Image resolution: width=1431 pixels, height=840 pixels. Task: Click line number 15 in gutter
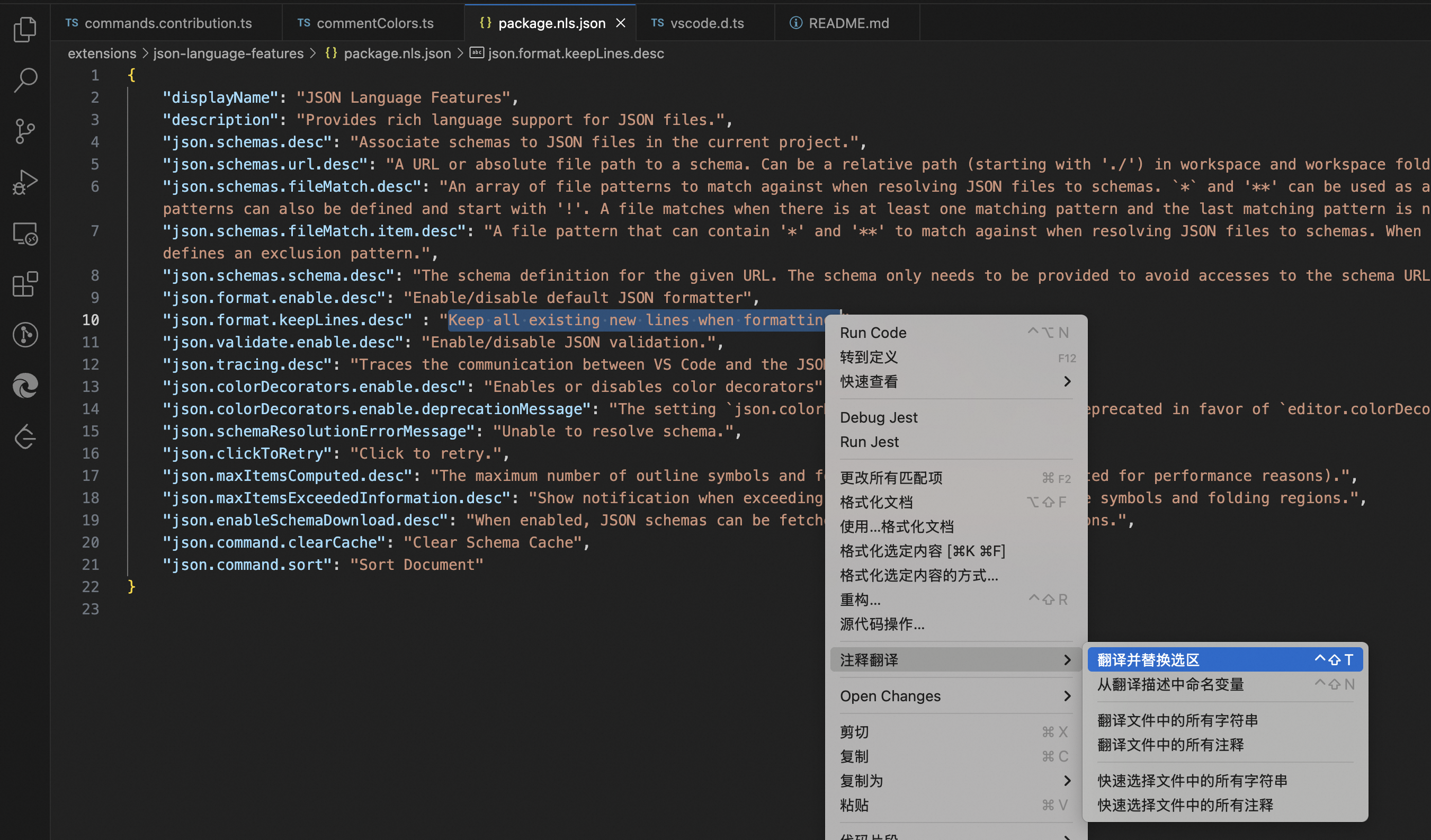[90, 431]
